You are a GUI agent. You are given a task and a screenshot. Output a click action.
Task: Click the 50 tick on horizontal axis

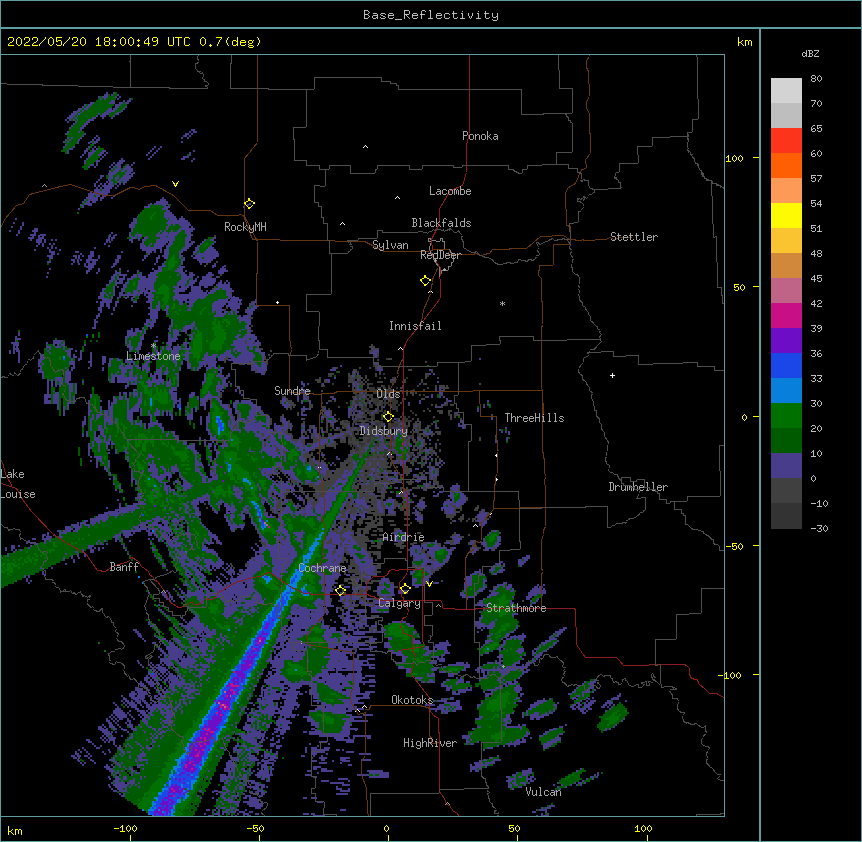(x=514, y=828)
